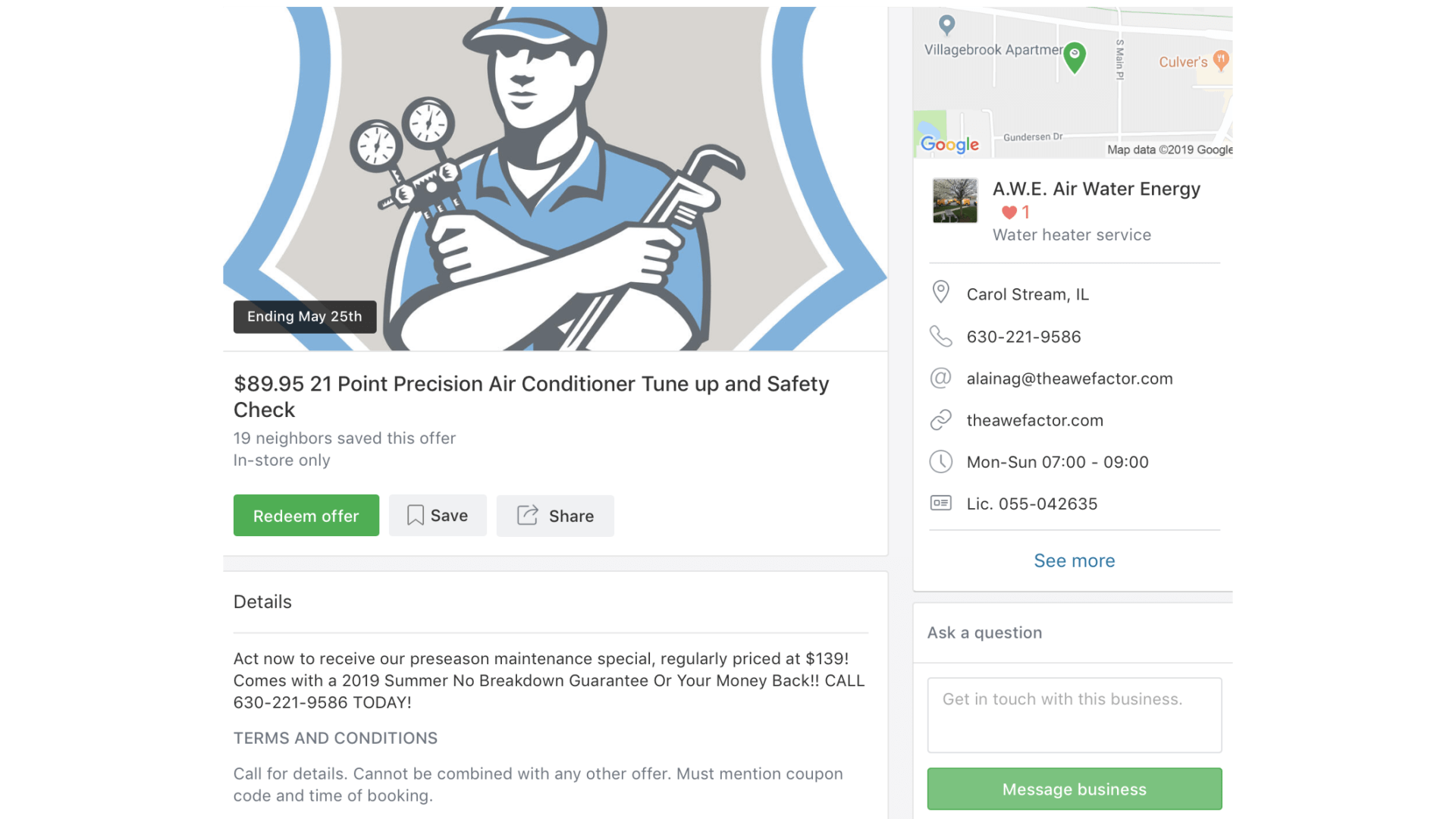Click the license badge icon
1456x819 pixels.
pos(940,502)
